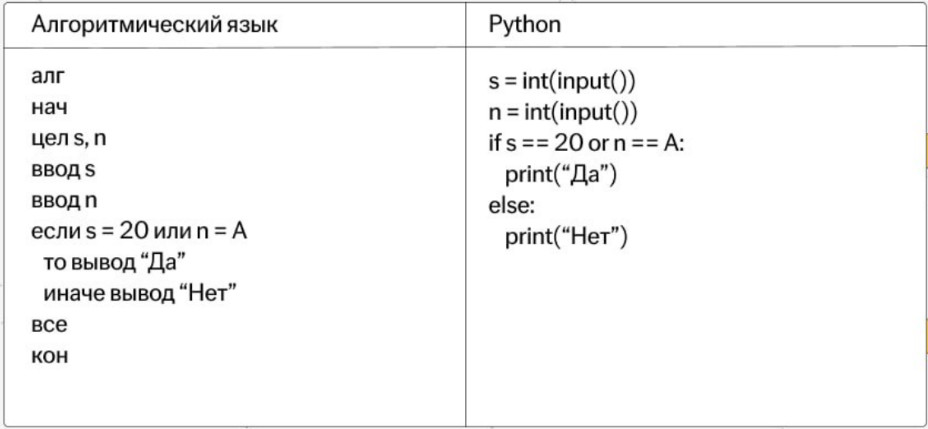
Task: Click the 'ввод s' line
Action: [63, 170]
